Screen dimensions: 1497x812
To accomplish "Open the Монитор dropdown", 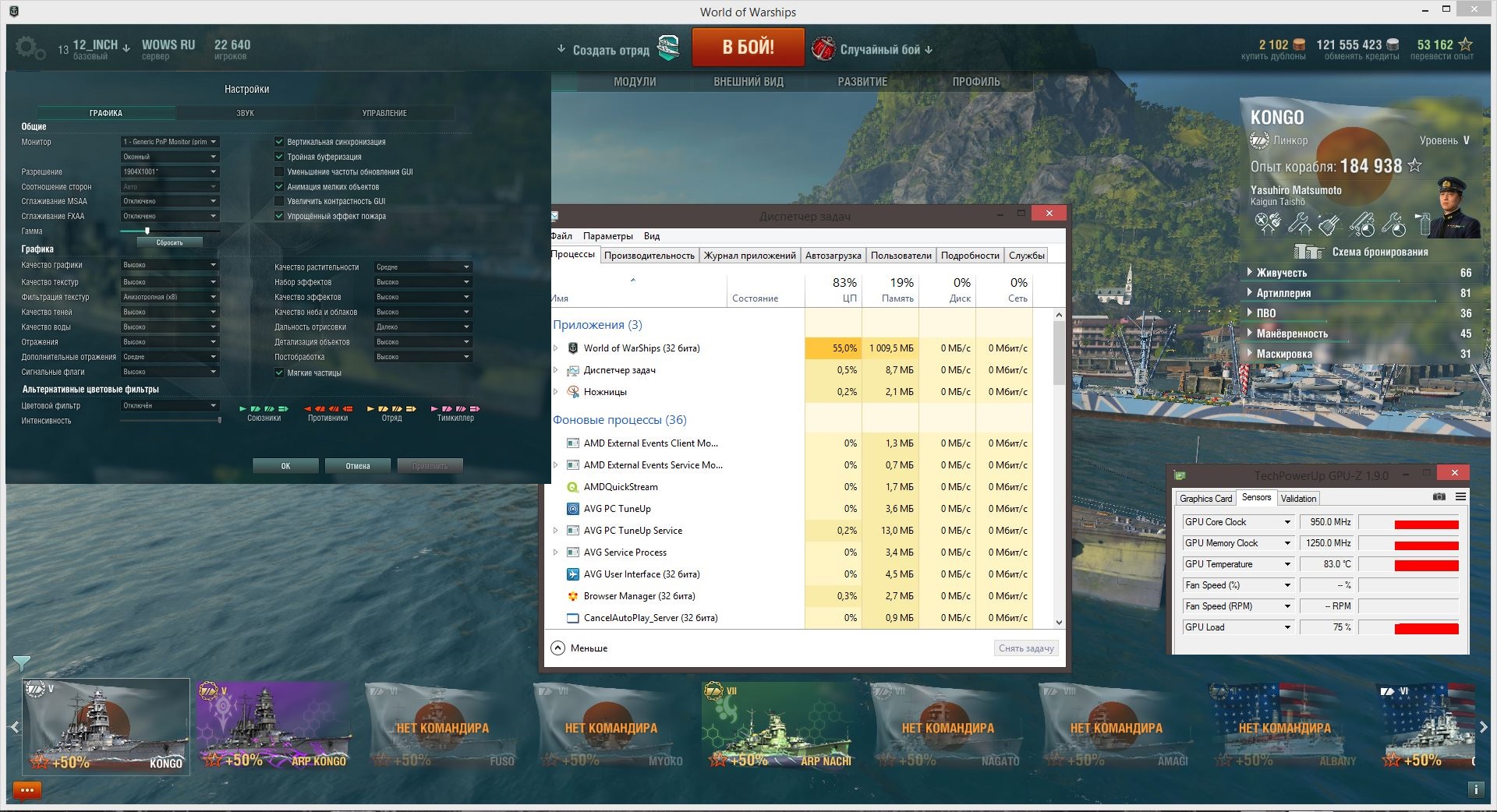I will (x=169, y=142).
